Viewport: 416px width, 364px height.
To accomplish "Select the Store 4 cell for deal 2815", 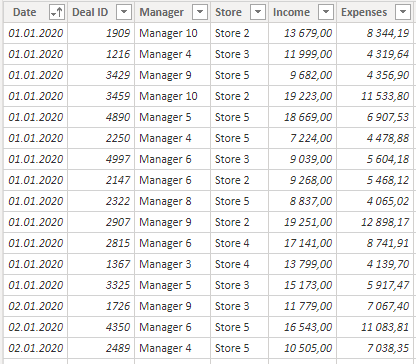I will point(239,243).
